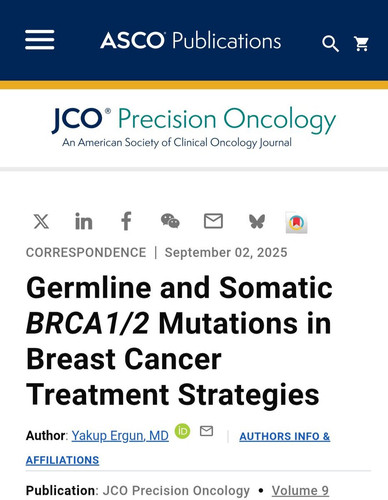388x500 pixels.
Task: Share article via WeChat
Action: tap(170, 221)
